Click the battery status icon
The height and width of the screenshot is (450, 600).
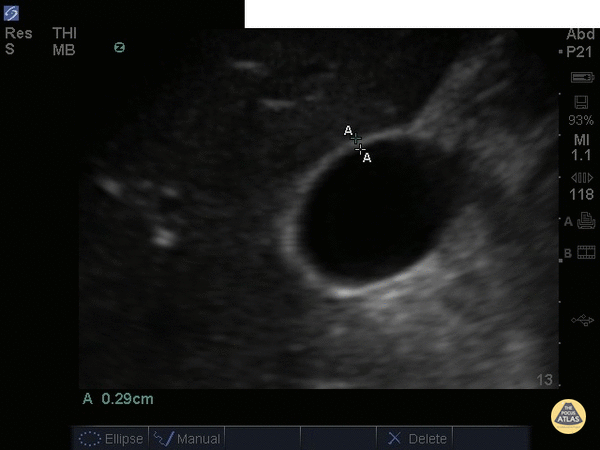tap(581, 77)
